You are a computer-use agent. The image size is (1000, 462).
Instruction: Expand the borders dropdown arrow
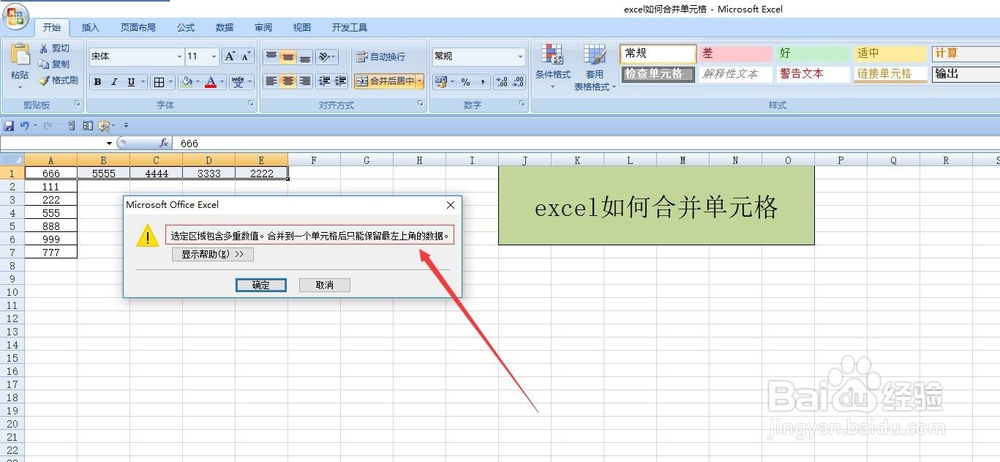(170, 82)
